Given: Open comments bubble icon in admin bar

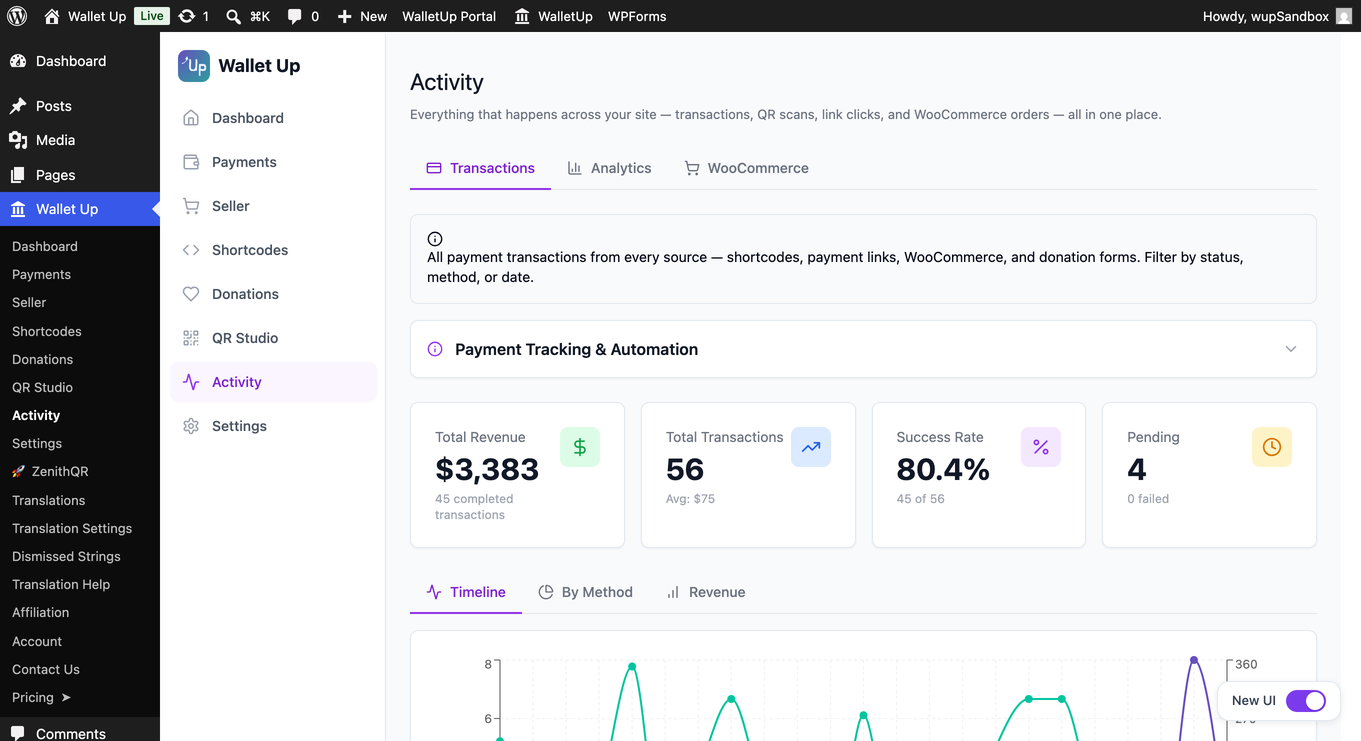Looking at the screenshot, I should 294,17.
